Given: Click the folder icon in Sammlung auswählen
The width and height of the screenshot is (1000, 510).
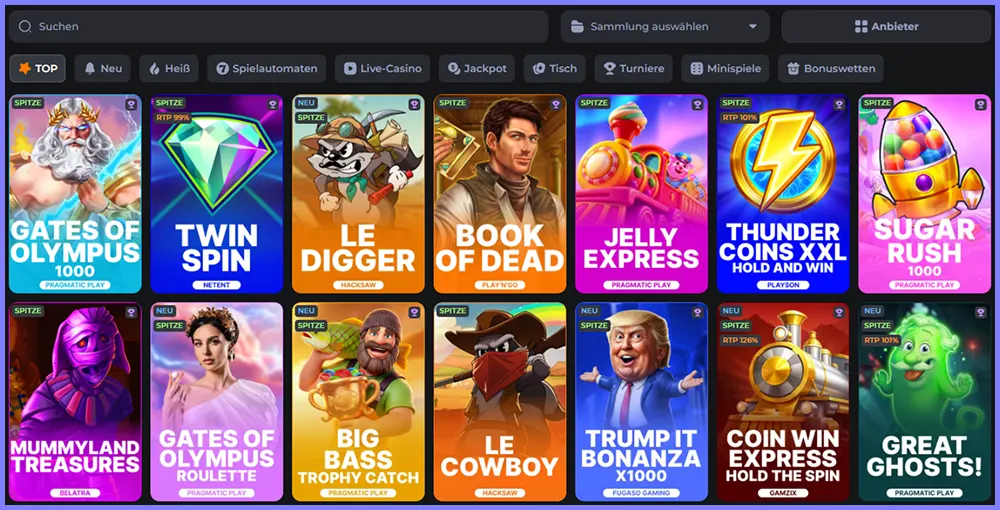Looking at the screenshot, I should pyautogui.click(x=577, y=26).
